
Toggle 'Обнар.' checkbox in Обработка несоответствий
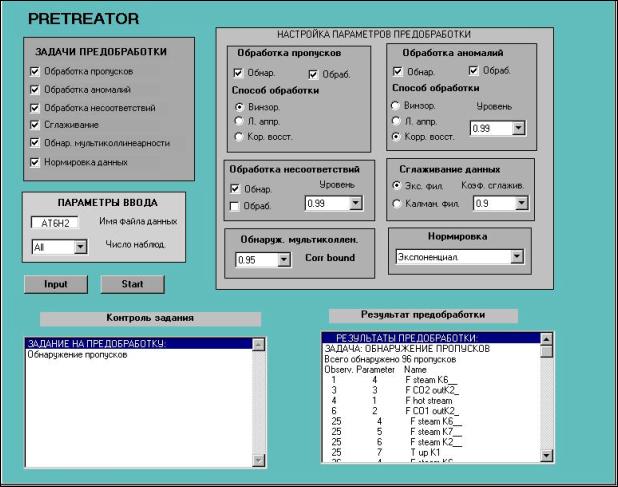235,189
